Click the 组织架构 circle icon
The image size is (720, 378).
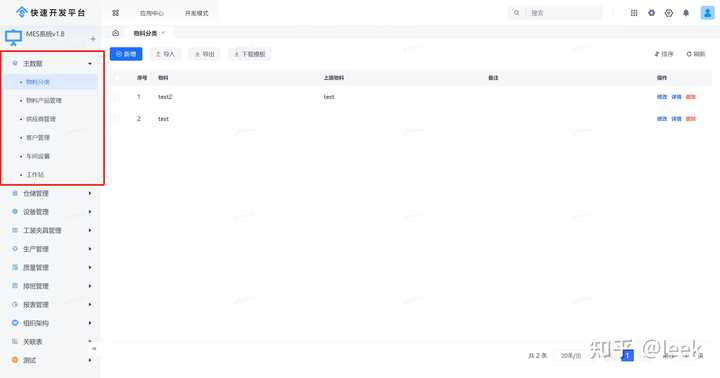pyautogui.click(x=15, y=323)
